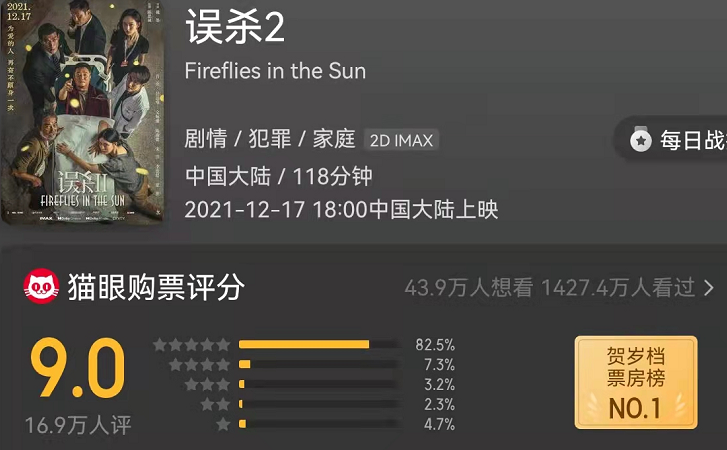Click the large 9.0 rating score
The width and height of the screenshot is (727, 450).
(x=78, y=368)
